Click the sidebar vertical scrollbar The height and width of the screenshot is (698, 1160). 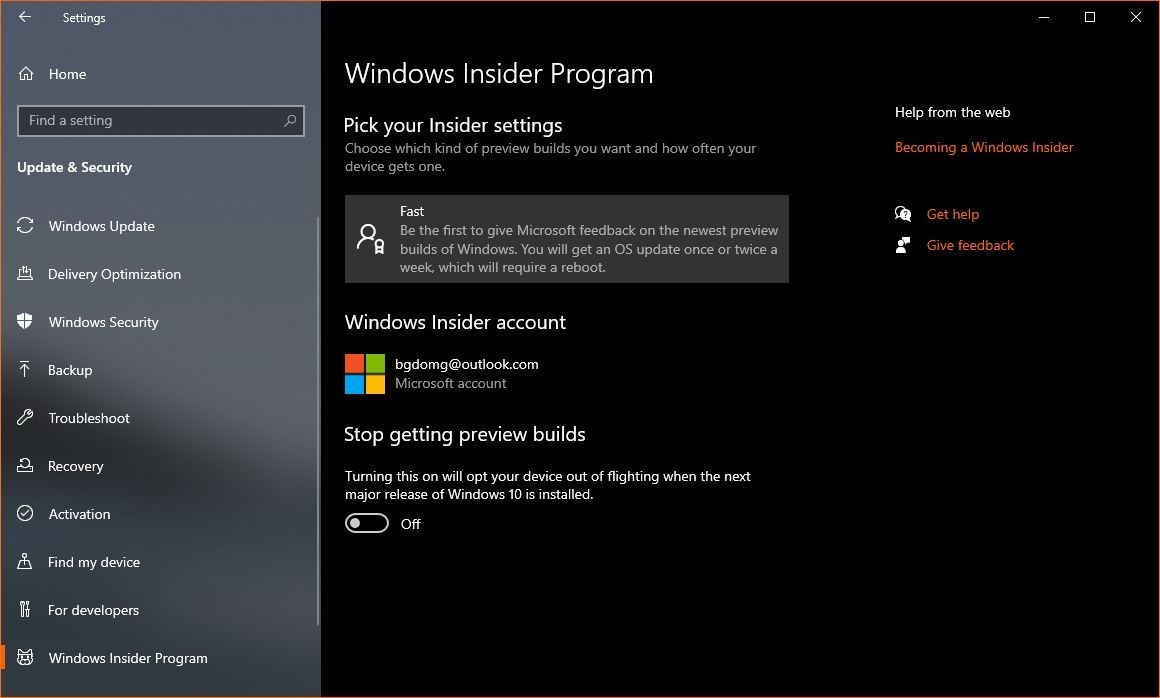(318, 421)
